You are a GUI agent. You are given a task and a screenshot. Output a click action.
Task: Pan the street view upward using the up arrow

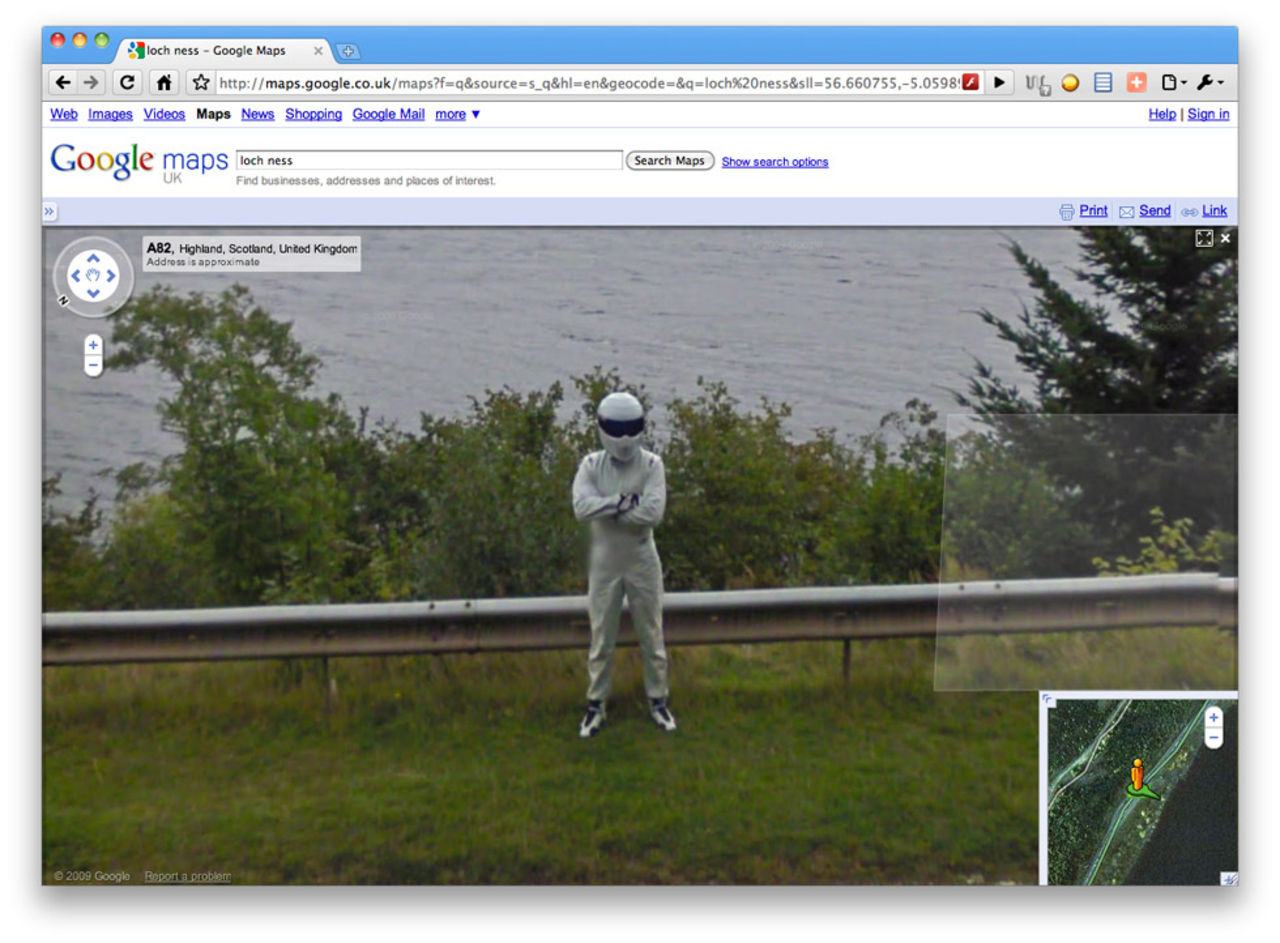[x=93, y=259]
